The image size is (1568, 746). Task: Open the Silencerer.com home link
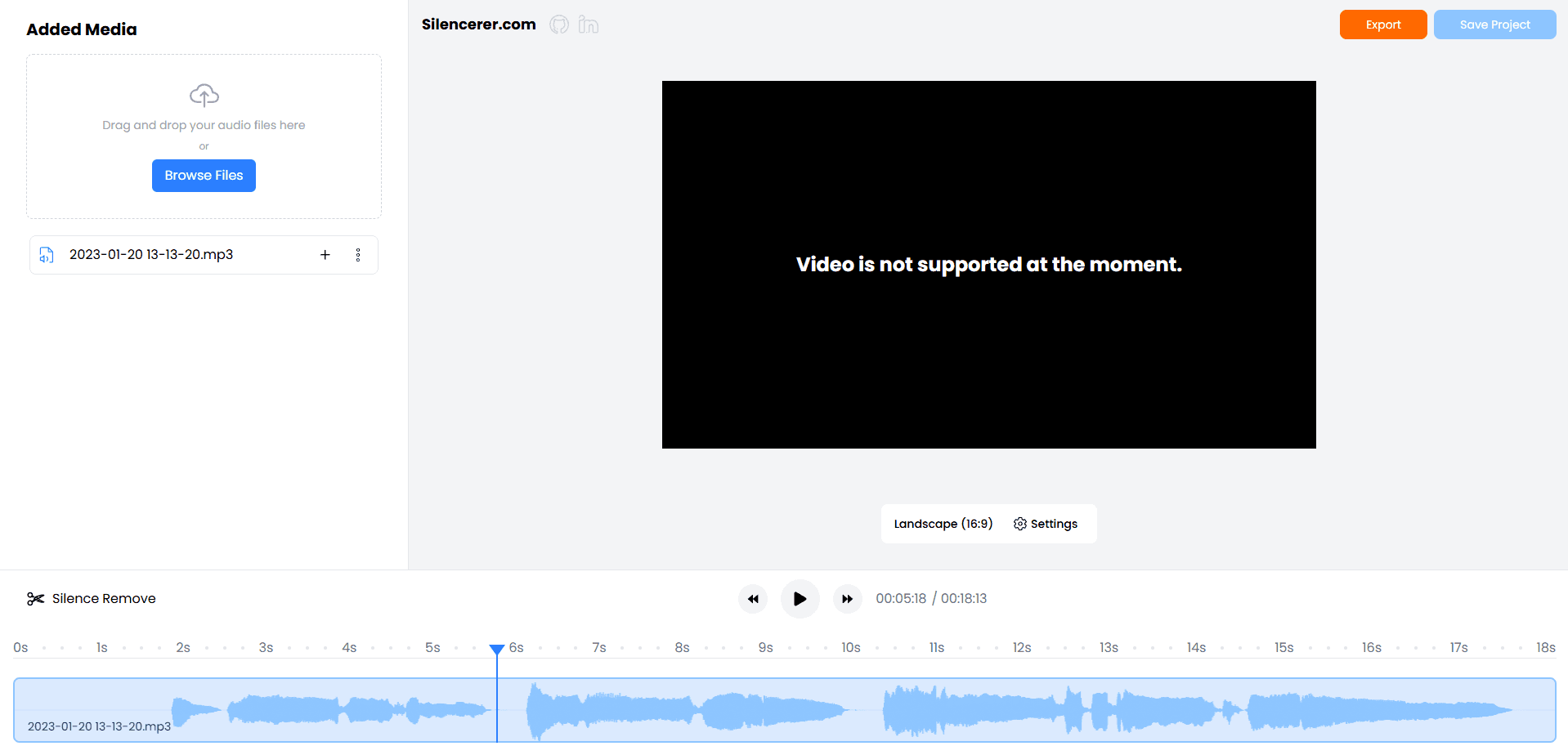[x=478, y=25]
